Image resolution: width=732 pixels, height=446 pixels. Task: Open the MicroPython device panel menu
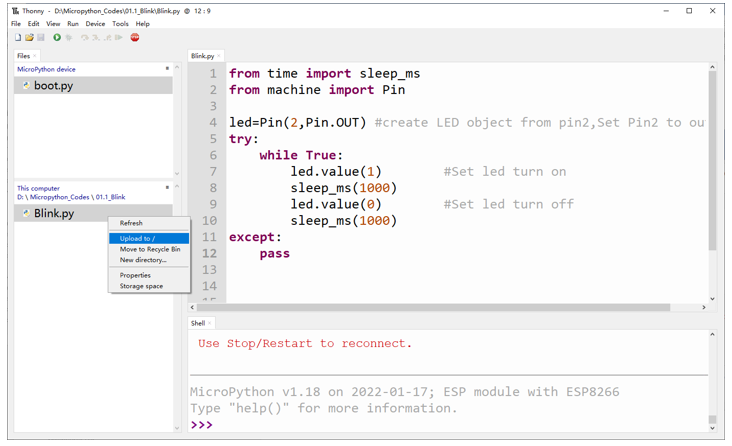(x=167, y=69)
